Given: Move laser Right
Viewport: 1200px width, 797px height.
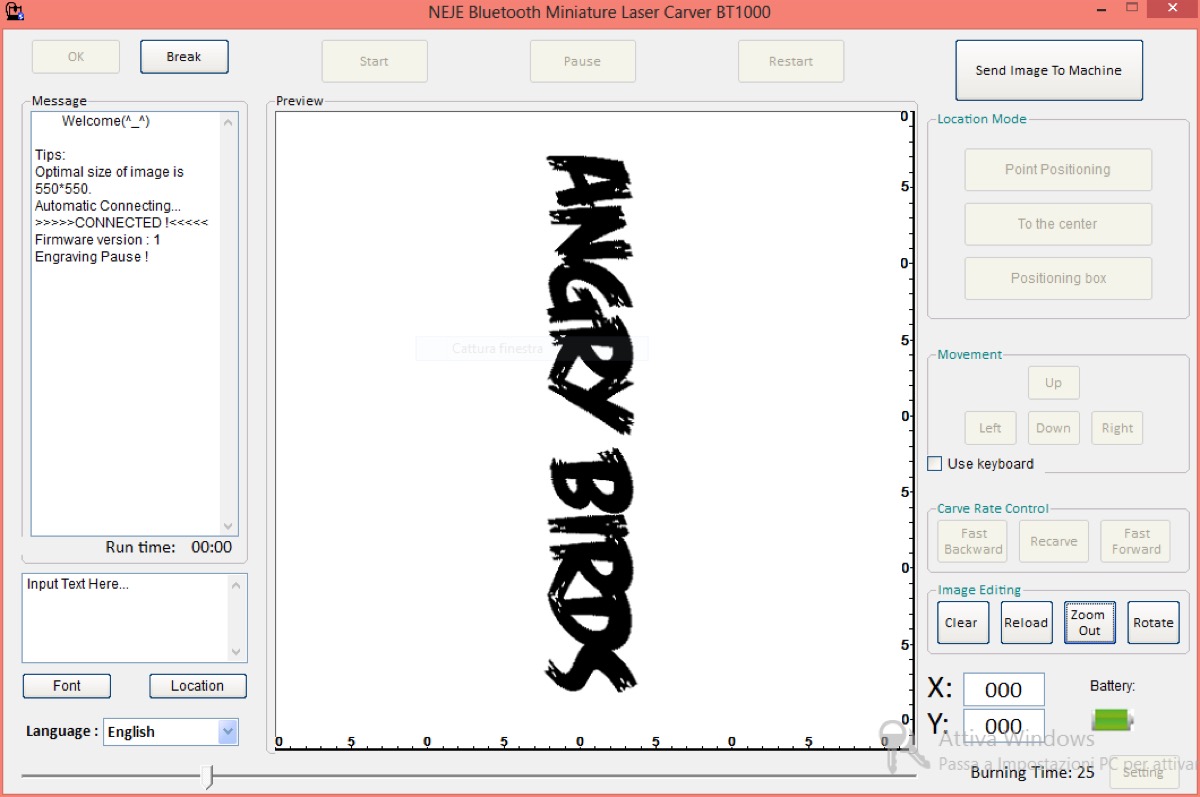Looking at the screenshot, I should pos(1117,428).
